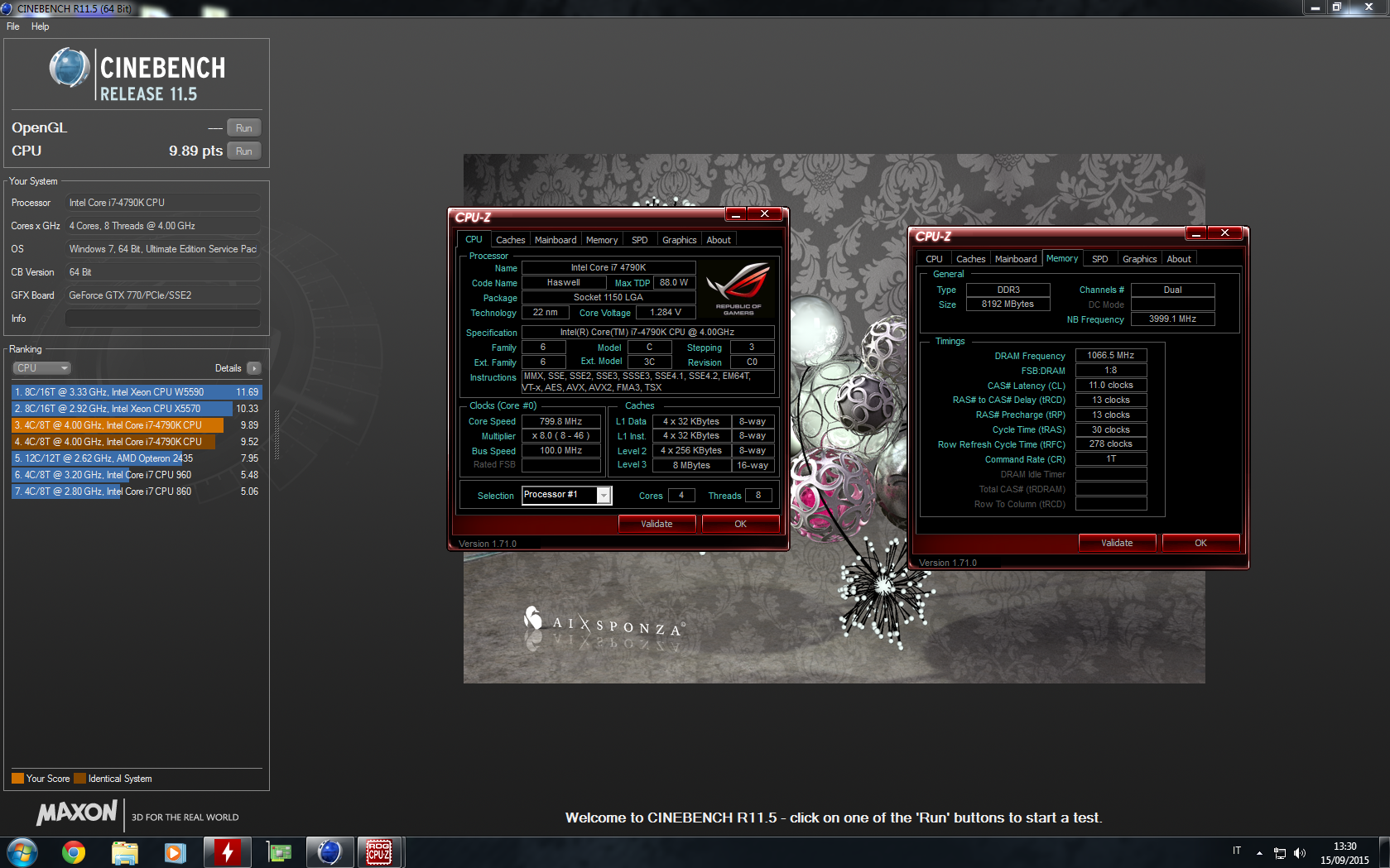Run the OpenGL benchmark
This screenshot has width=1390, height=868.
tap(243, 128)
